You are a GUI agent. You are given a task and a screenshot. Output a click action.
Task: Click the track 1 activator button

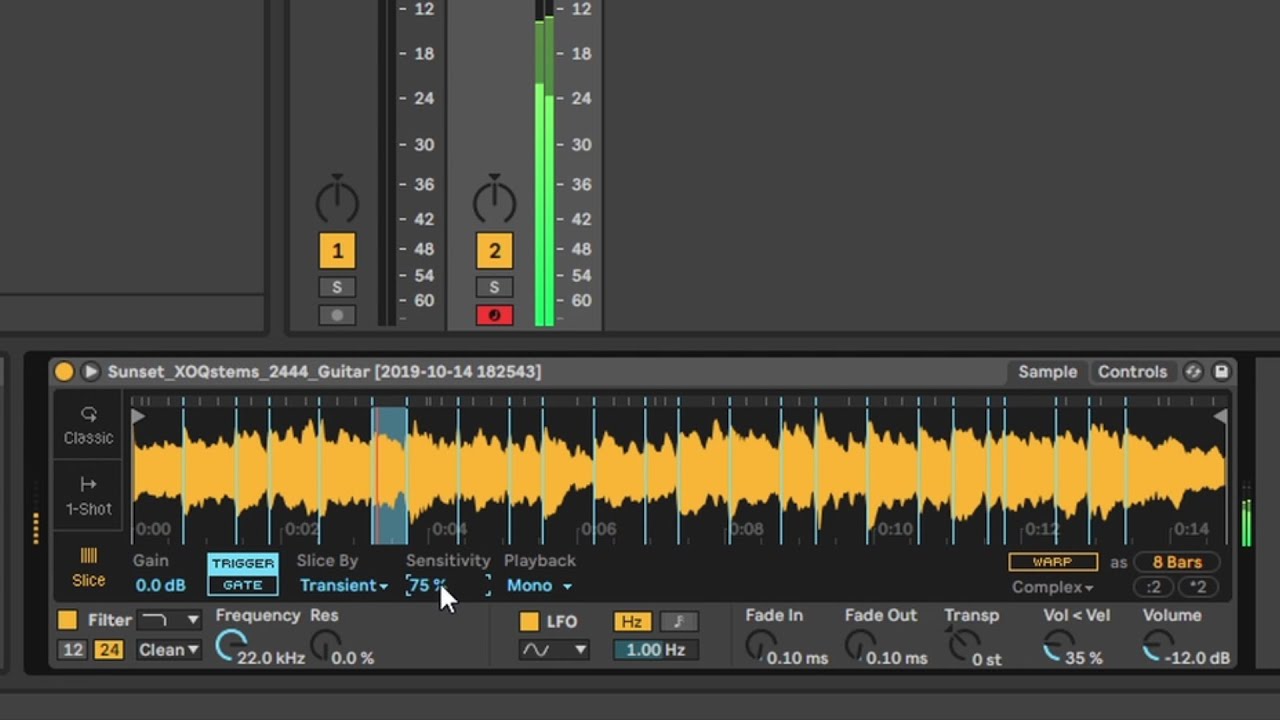(337, 251)
